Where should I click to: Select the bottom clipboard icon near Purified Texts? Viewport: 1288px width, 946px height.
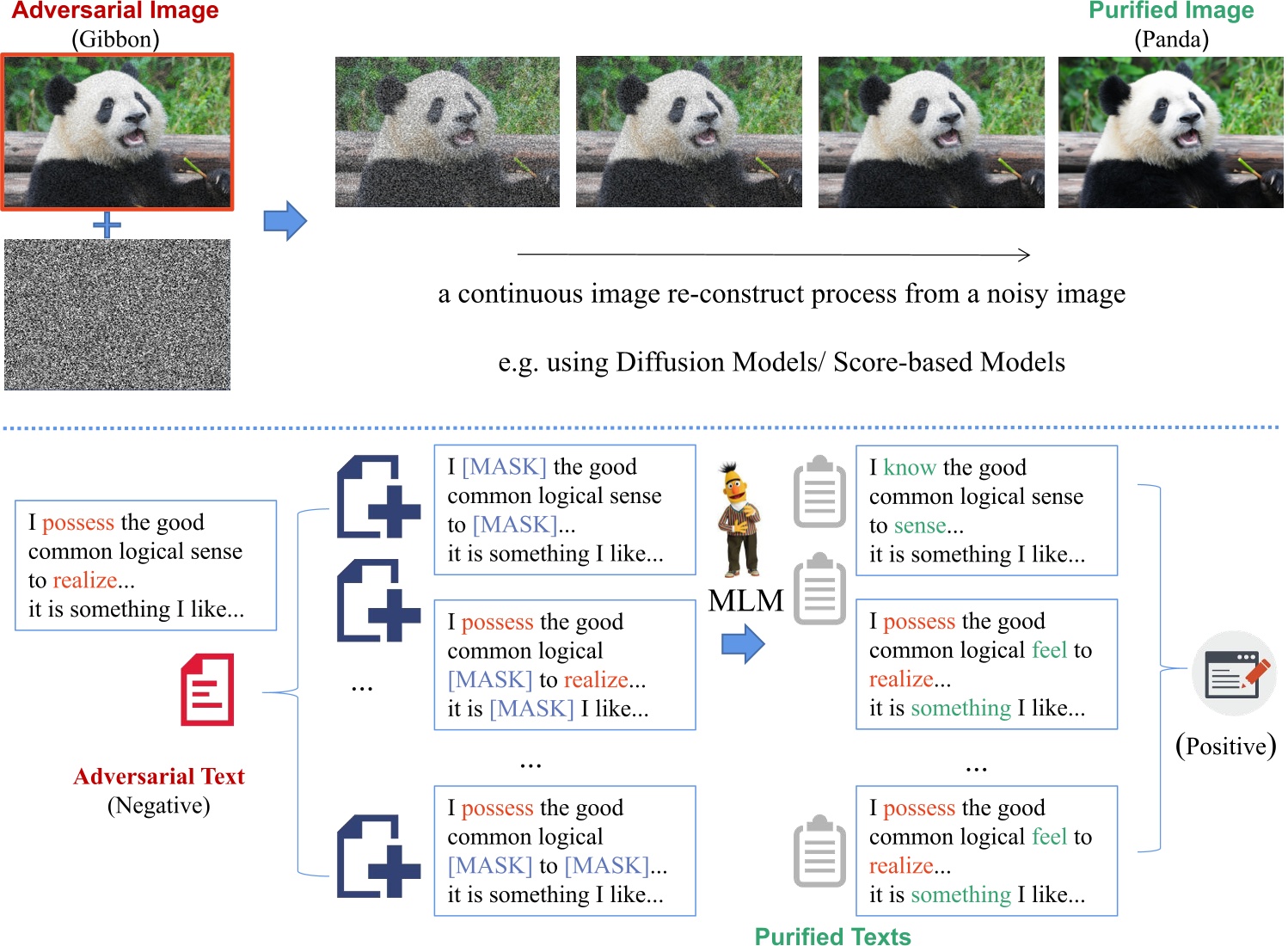[x=819, y=851]
